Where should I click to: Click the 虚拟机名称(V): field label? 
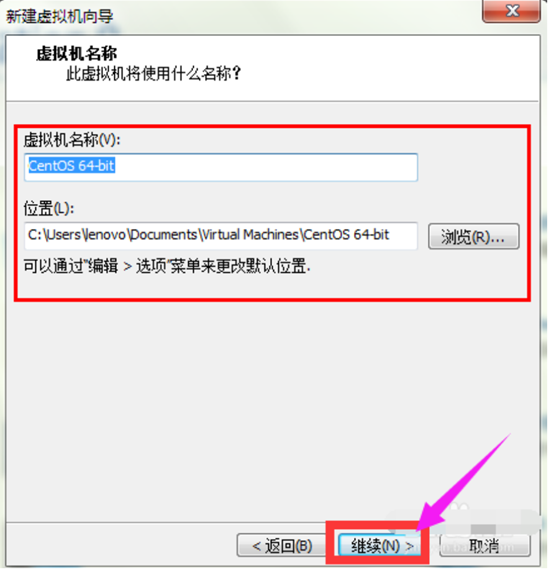pyautogui.click(x=72, y=140)
